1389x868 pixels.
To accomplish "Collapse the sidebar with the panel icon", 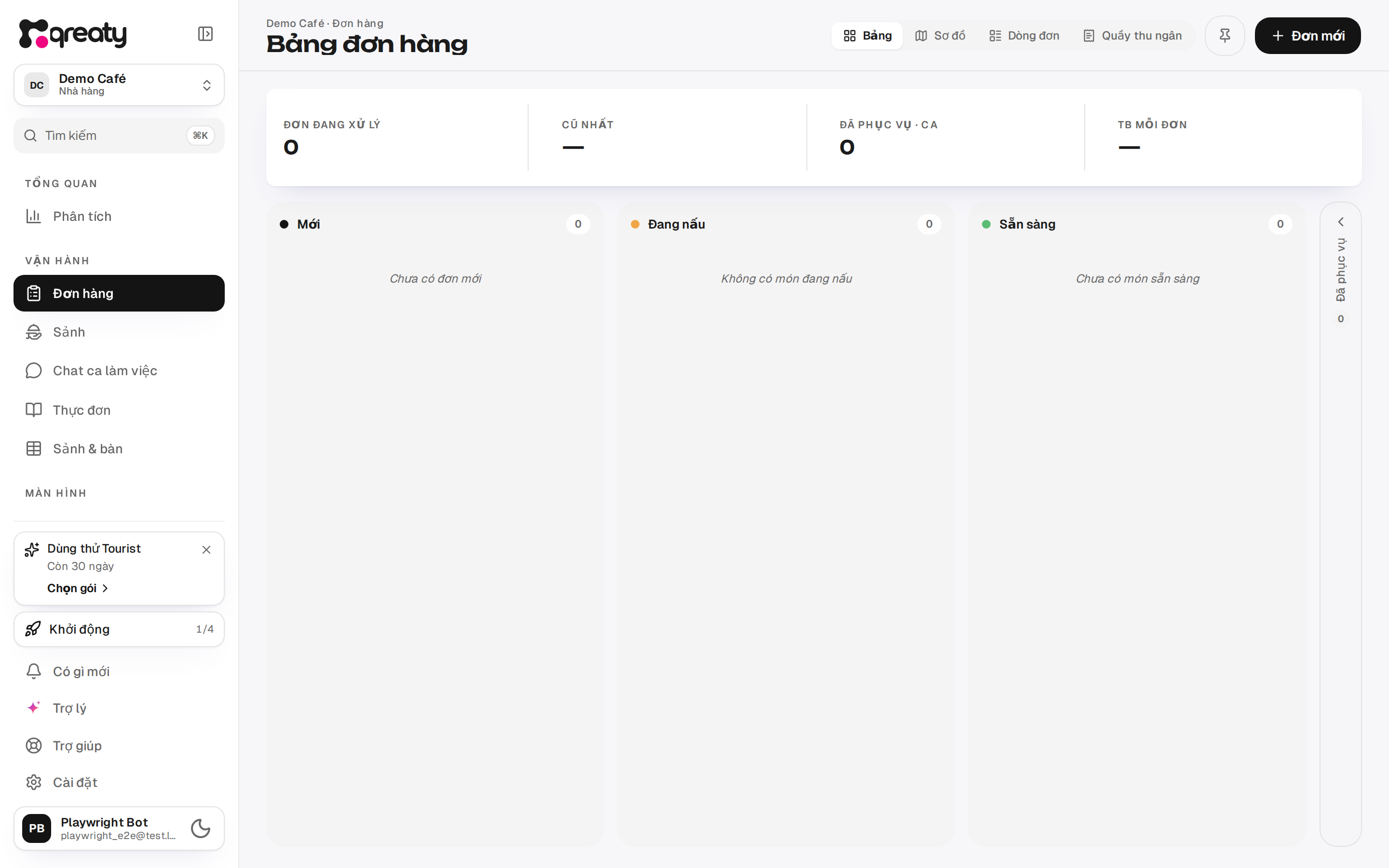I will pyautogui.click(x=205, y=34).
